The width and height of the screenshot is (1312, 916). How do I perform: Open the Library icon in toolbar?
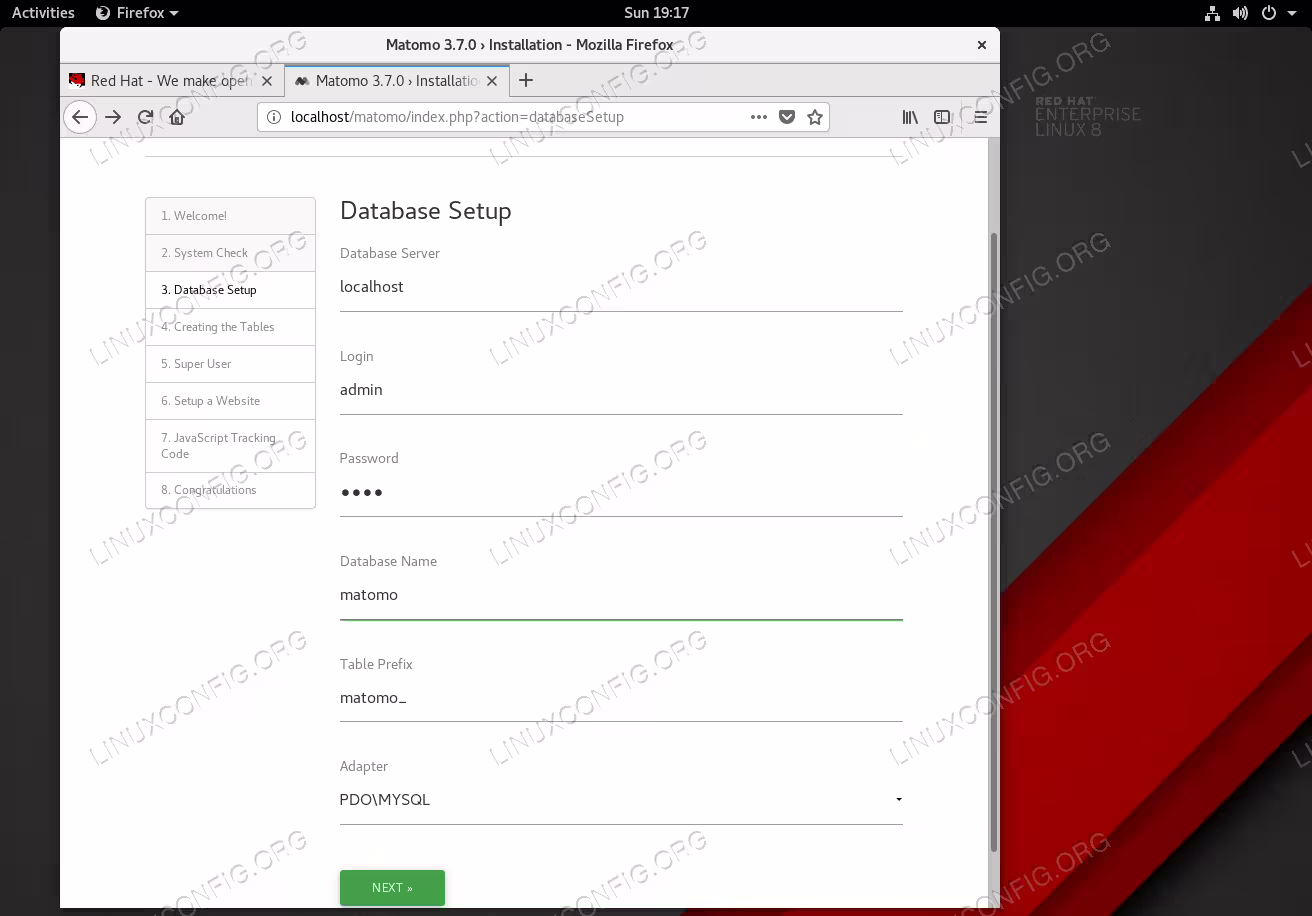[910, 117]
